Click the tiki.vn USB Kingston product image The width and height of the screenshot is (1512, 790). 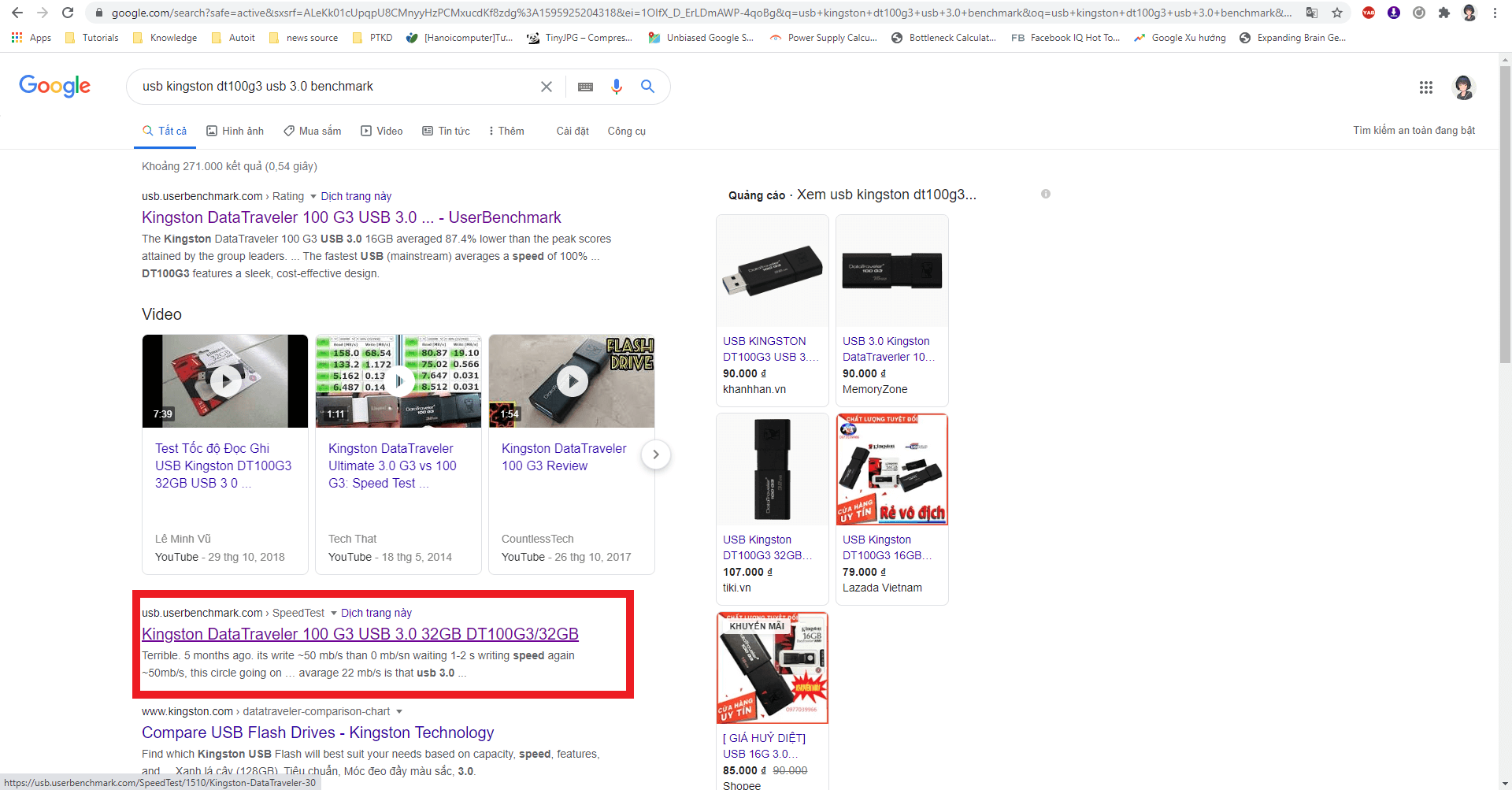coord(772,469)
